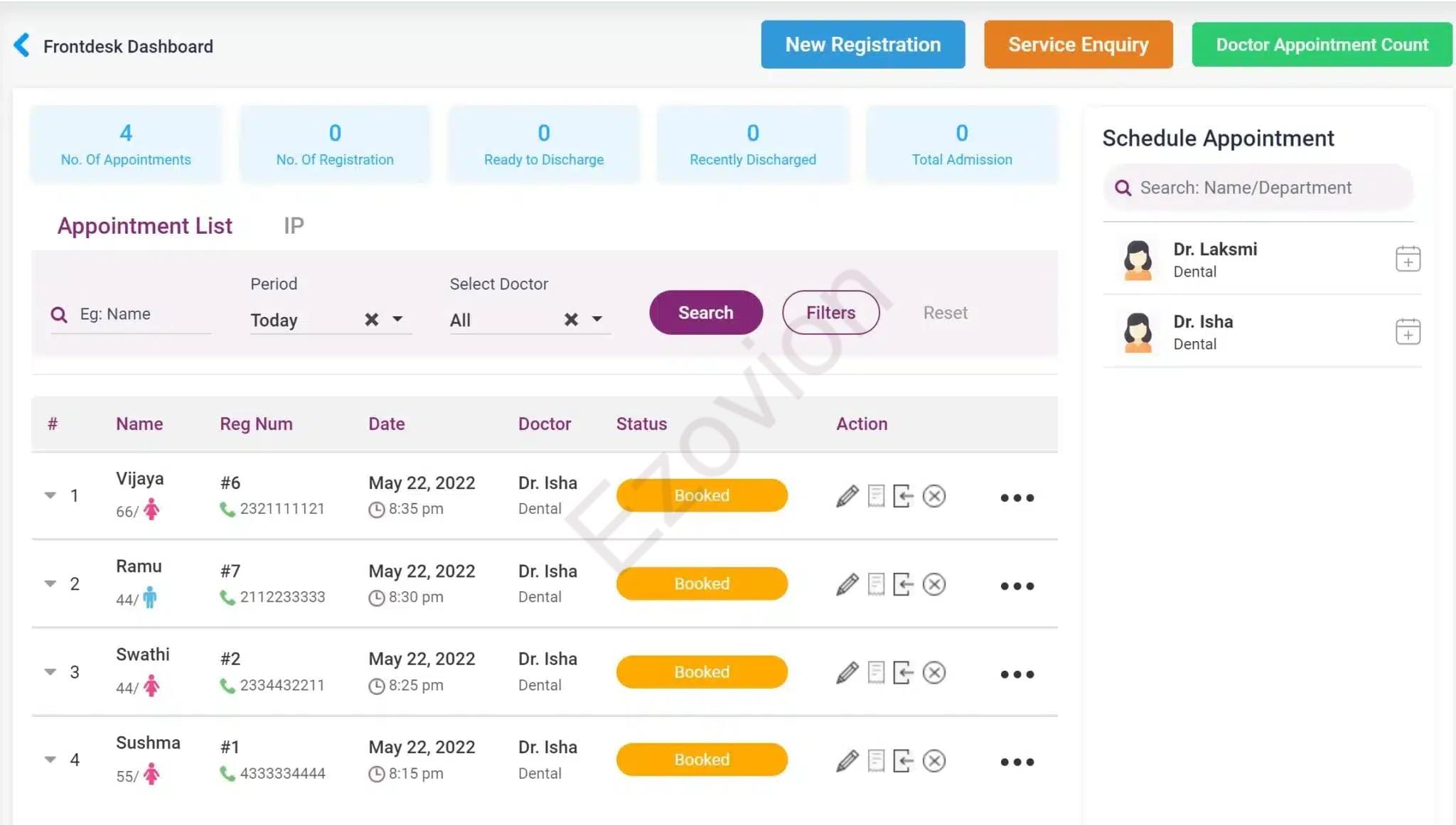Open the document icon in Ramu's row

click(x=876, y=584)
